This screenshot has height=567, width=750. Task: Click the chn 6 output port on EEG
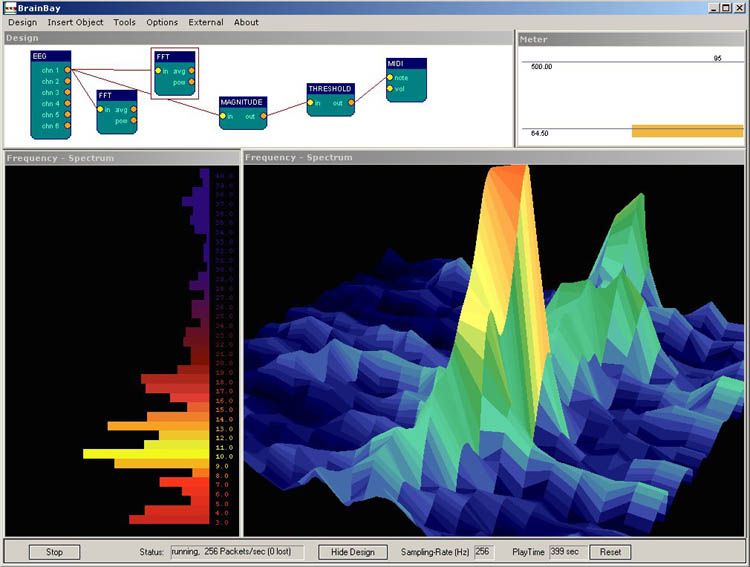pyautogui.click(x=67, y=126)
